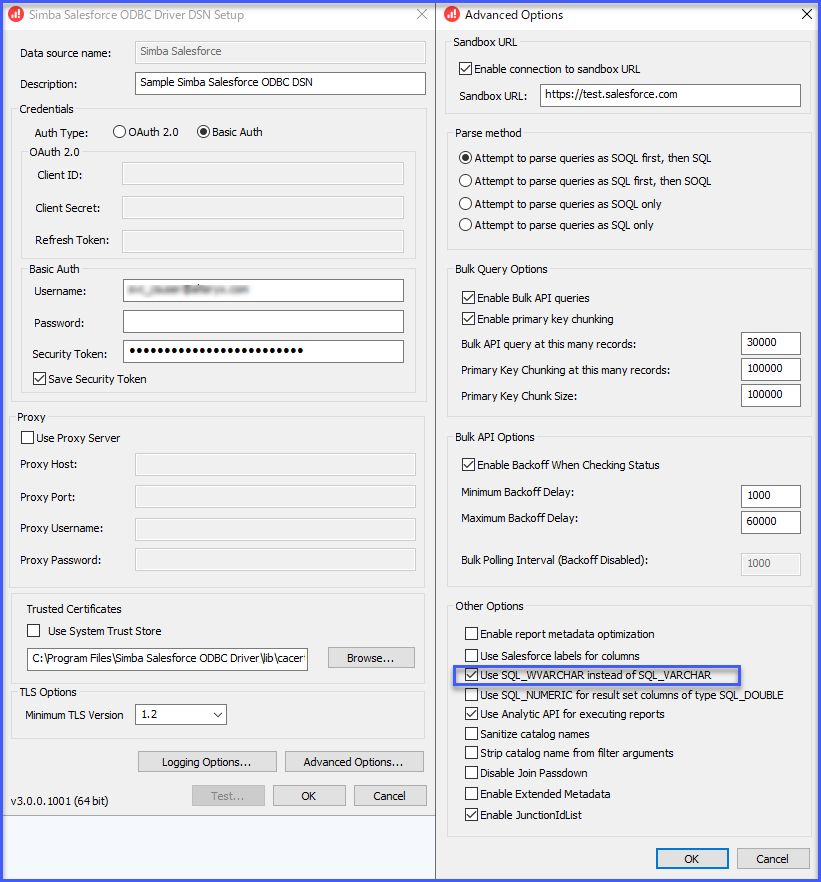Image resolution: width=821 pixels, height=882 pixels.
Task: Click the Proxy Port field
Action: coord(276,497)
